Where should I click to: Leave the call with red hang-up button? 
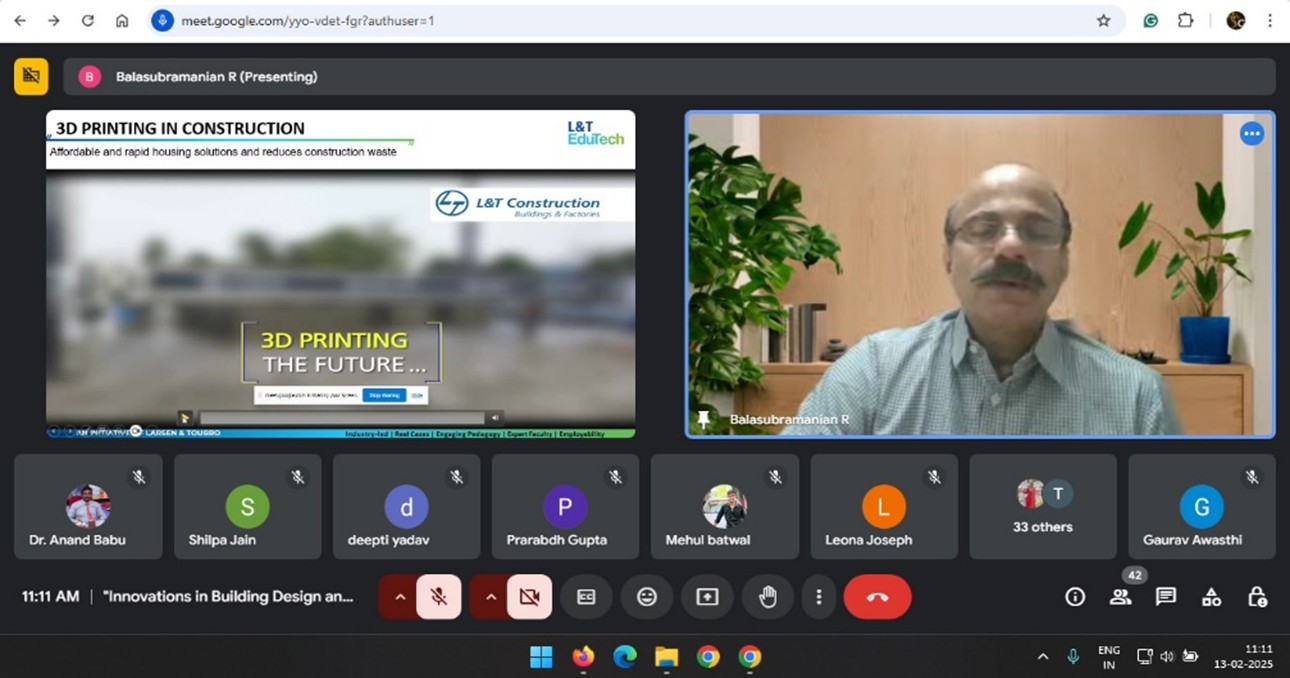877,597
